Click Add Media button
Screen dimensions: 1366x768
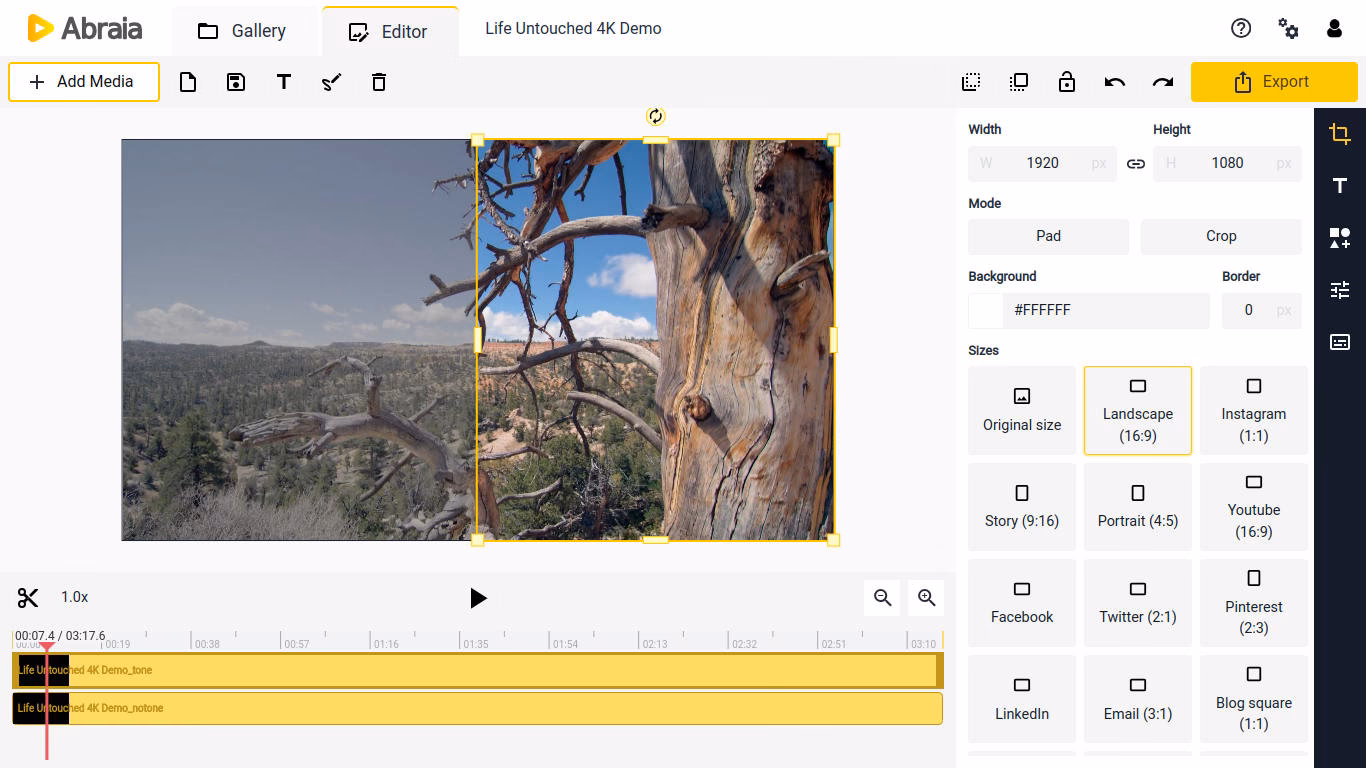pyautogui.click(x=83, y=82)
